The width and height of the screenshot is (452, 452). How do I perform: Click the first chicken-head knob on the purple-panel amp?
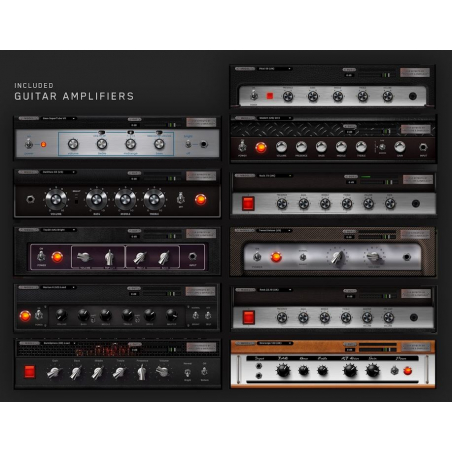[x=84, y=257]
